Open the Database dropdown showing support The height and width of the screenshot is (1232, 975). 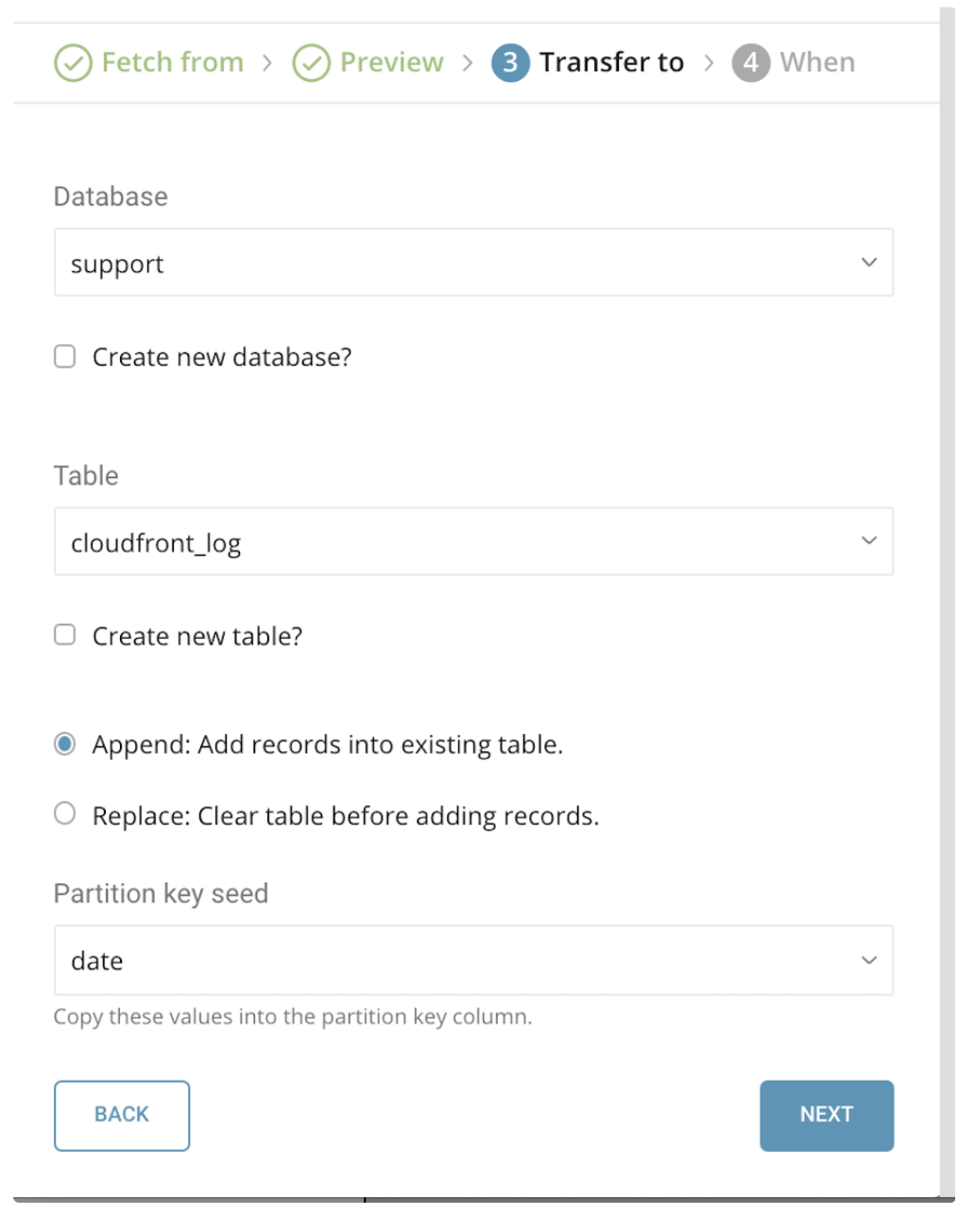click(x=473, y=263)
